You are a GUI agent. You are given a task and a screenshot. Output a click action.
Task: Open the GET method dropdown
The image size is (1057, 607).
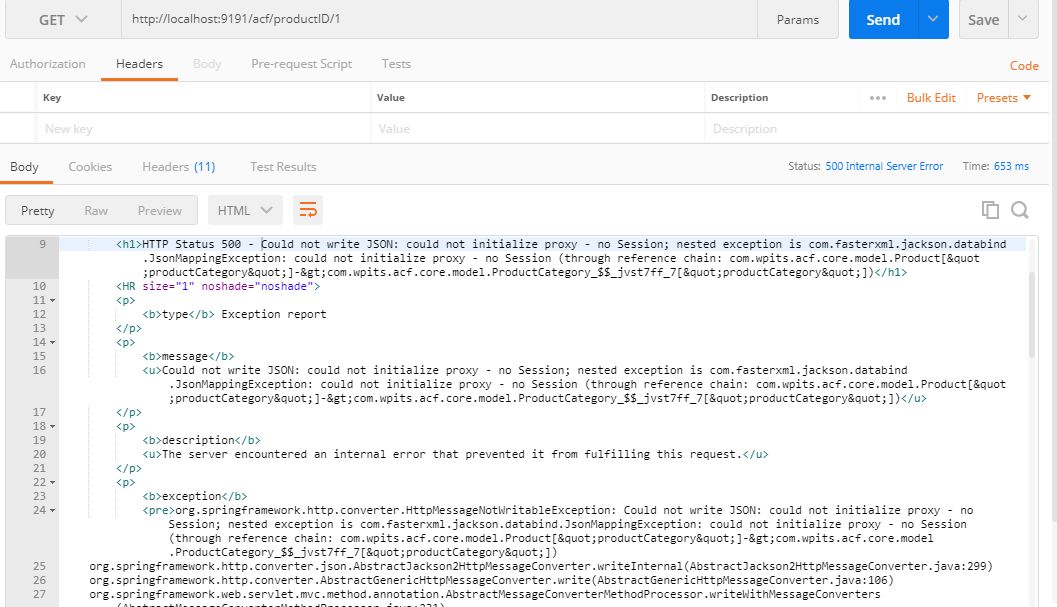pos(63,20)
